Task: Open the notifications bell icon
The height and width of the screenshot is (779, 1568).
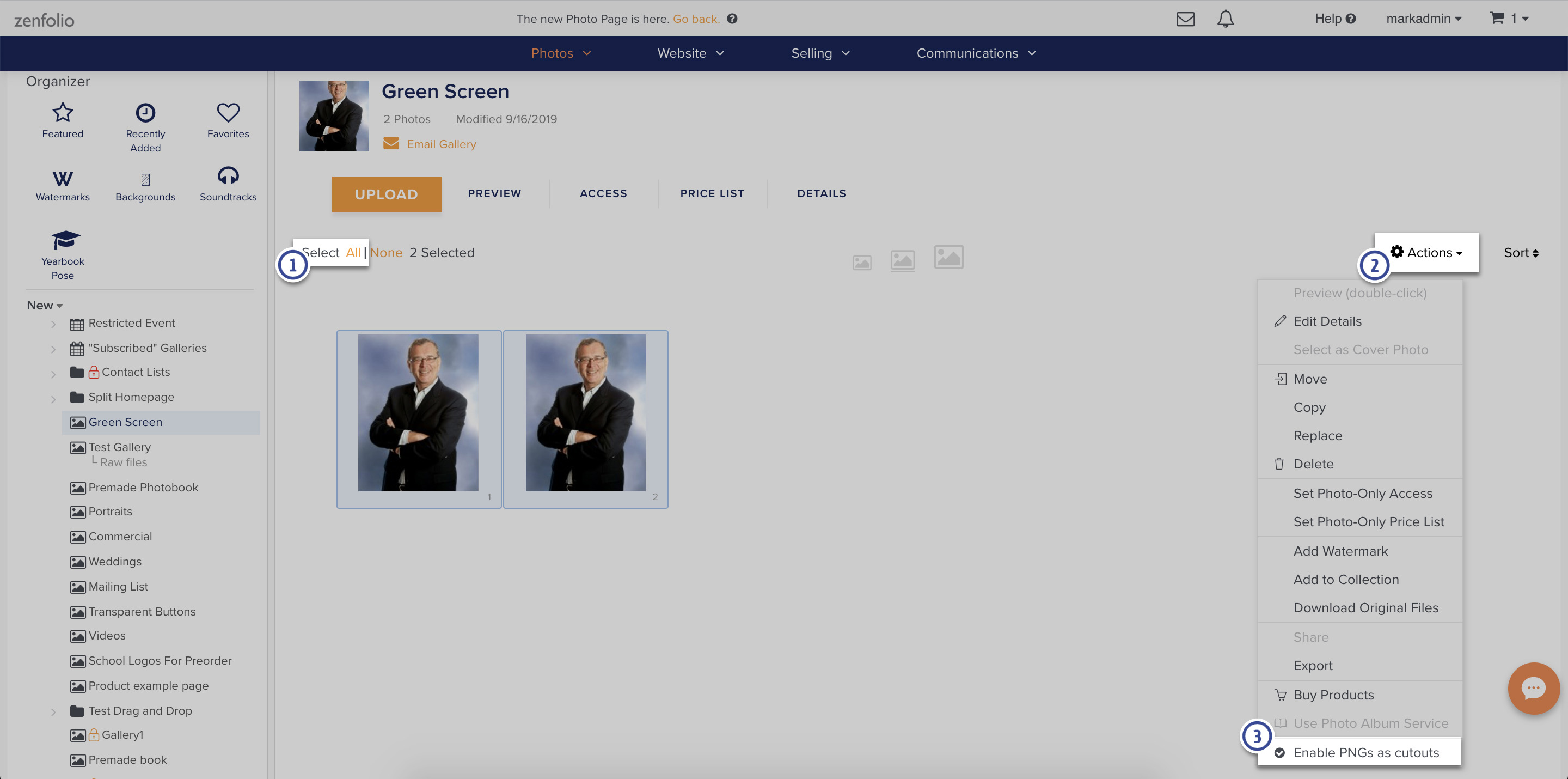Action: (1226, 19)
